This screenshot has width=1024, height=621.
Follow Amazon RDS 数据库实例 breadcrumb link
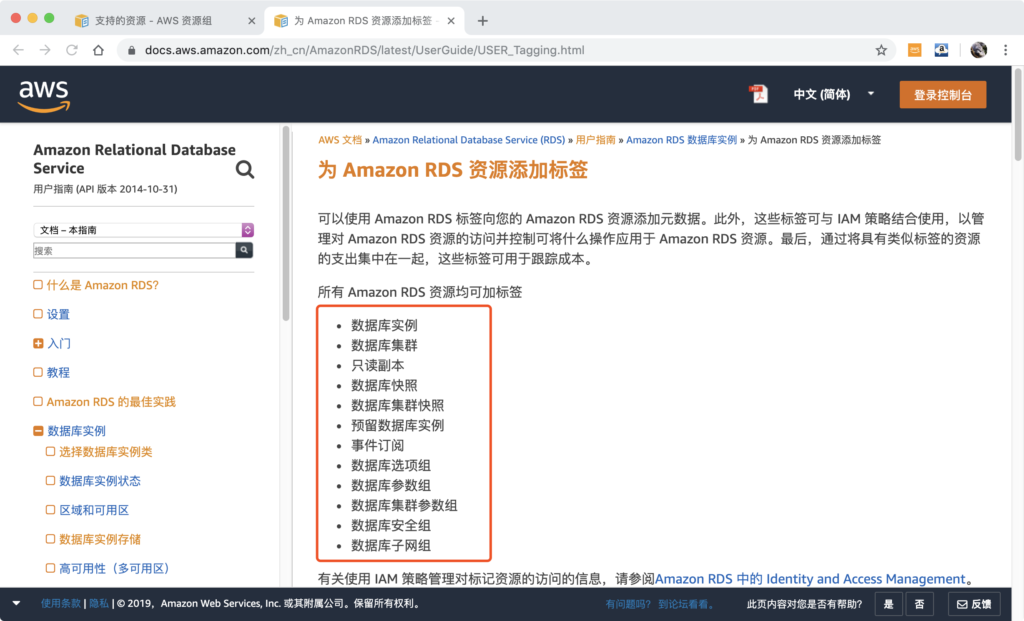tap(681, 140)
